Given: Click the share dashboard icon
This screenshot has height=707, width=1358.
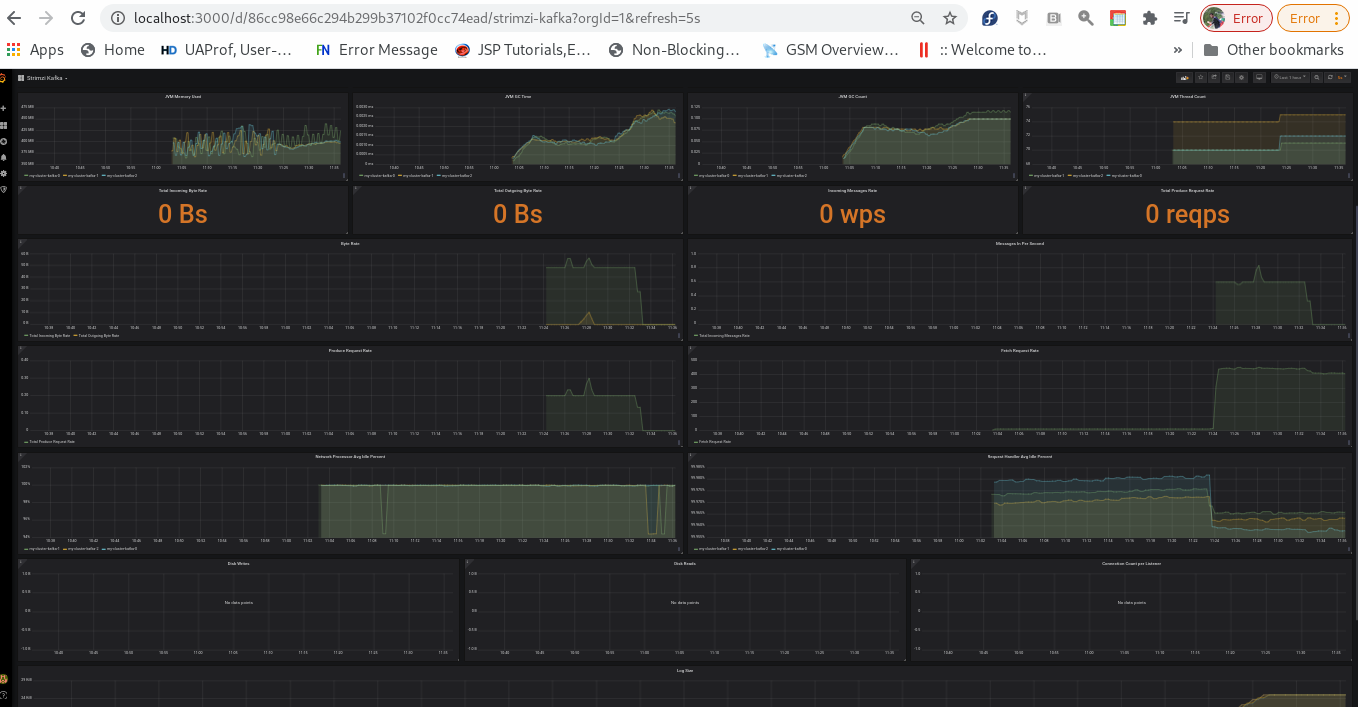Looking at the screenshot, I should (x=1214, y=78).
